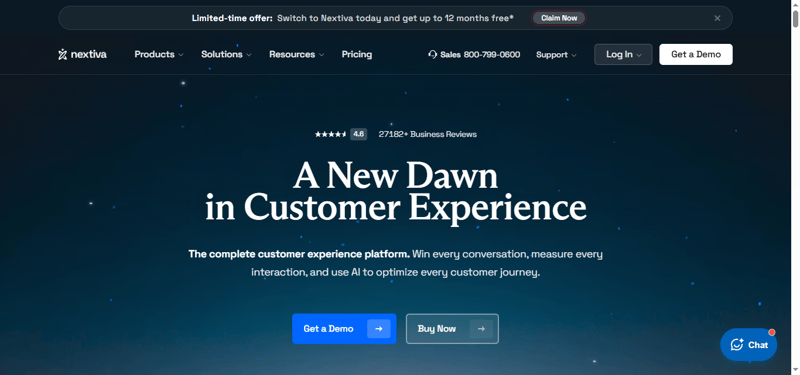Click the headset icon beside Sales
Viewport: 800px width, 375px height.
click(x=433, y=55)
